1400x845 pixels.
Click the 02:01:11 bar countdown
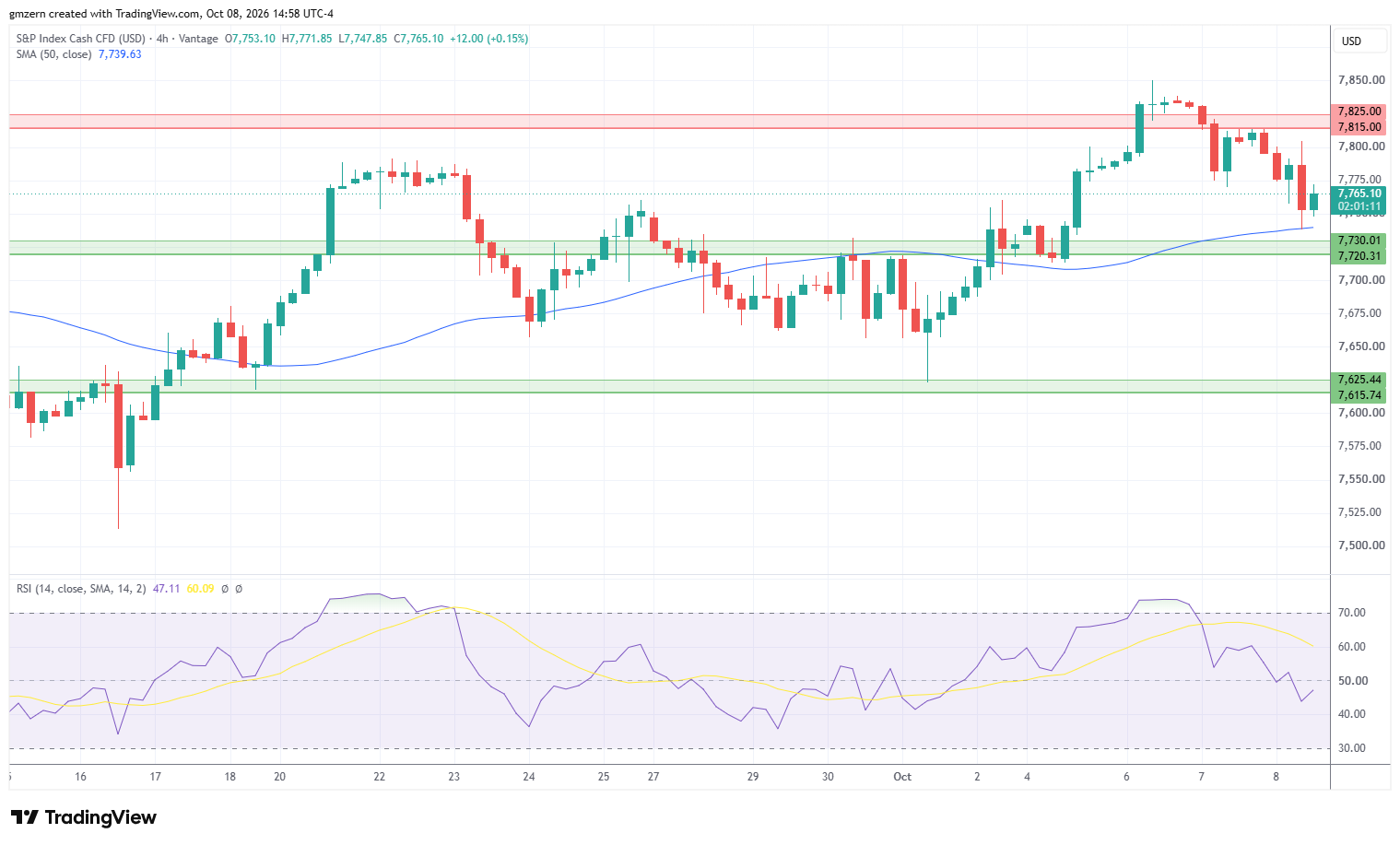1359,207
